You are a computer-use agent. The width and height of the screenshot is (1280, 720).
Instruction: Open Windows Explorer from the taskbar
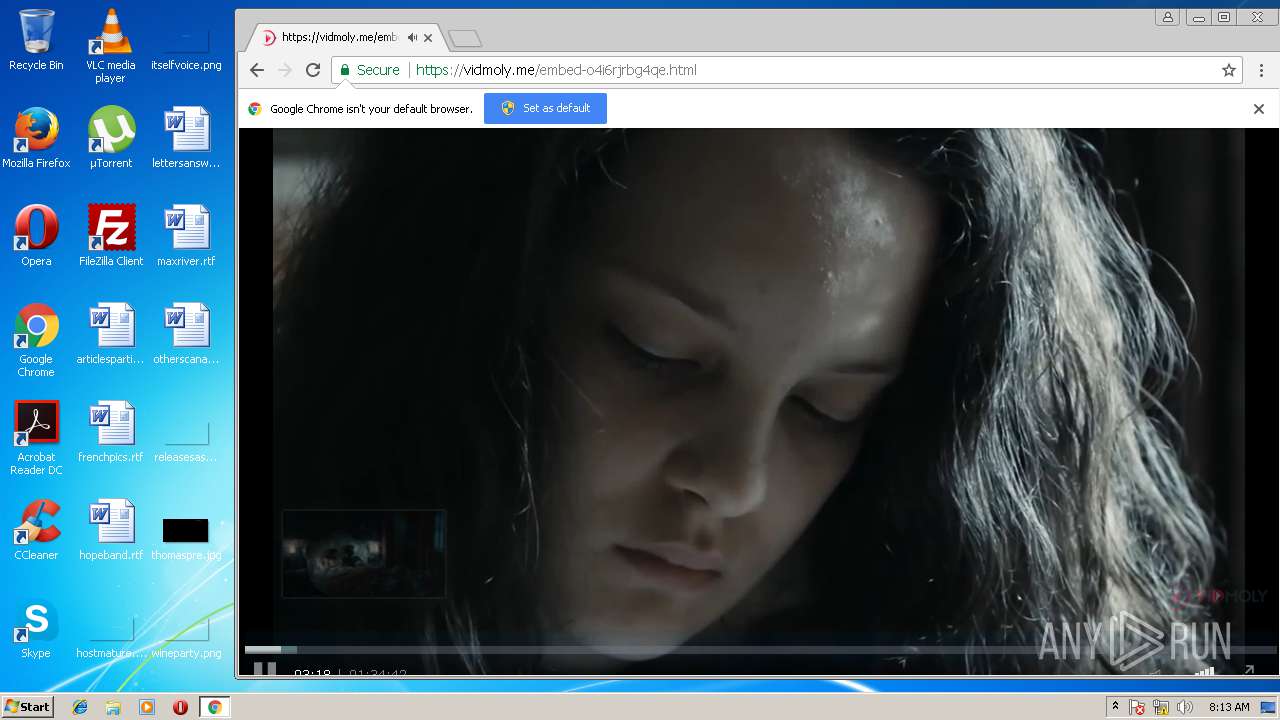click(x=113, y=707)
